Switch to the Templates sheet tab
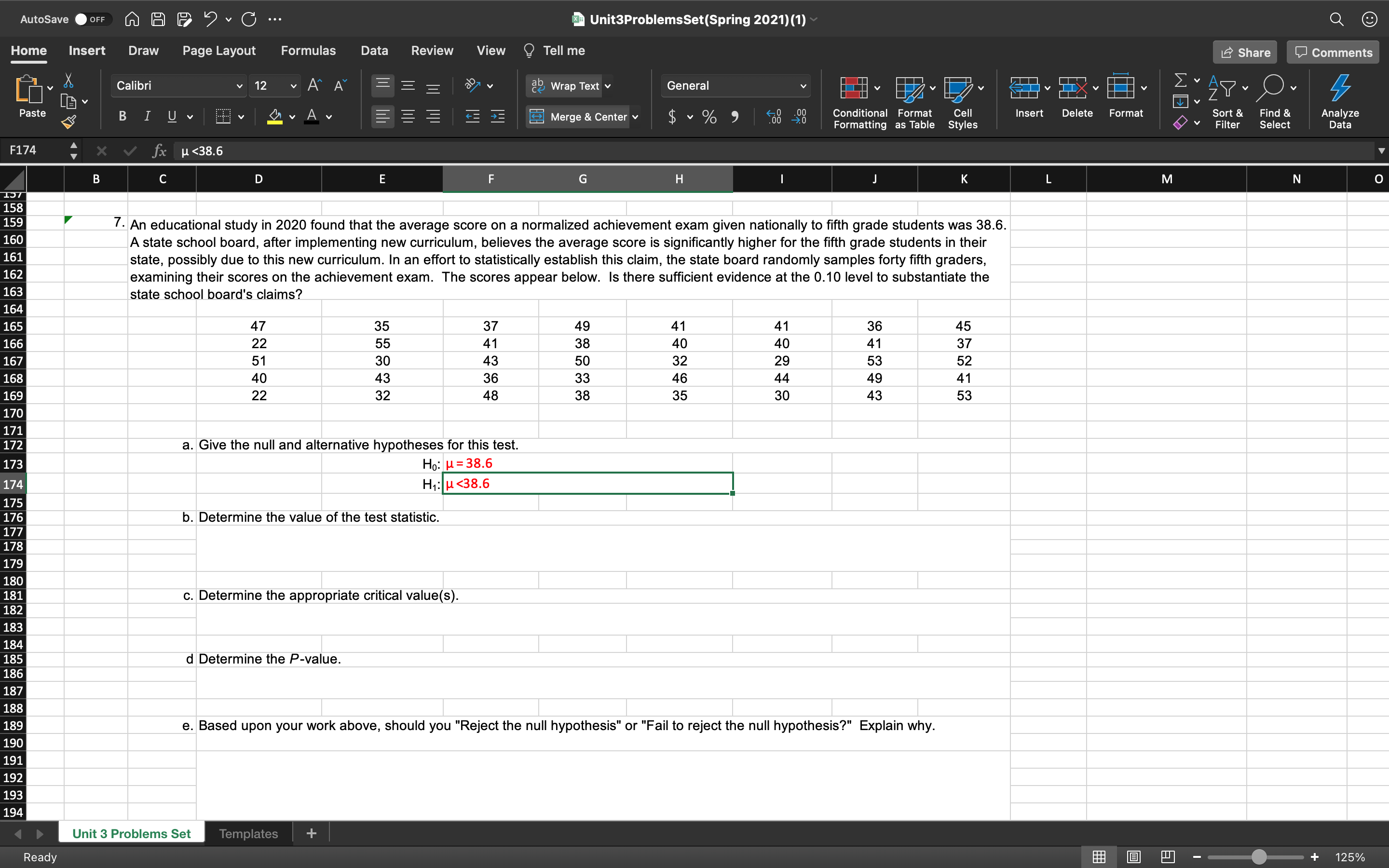Viewport: 1389px width, 868px height. (x=248, y=834)
